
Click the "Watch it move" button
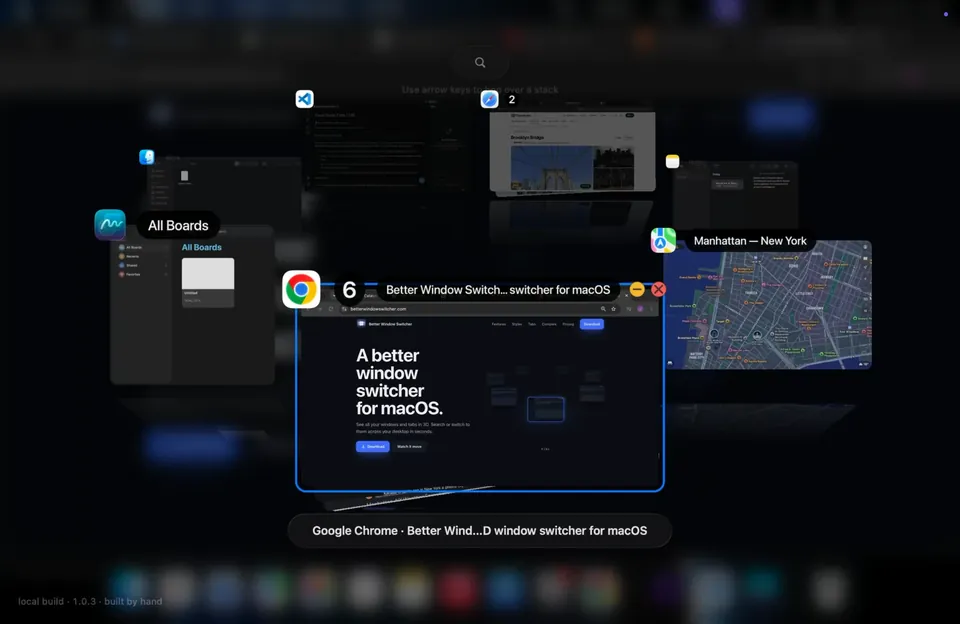(409, 446)
